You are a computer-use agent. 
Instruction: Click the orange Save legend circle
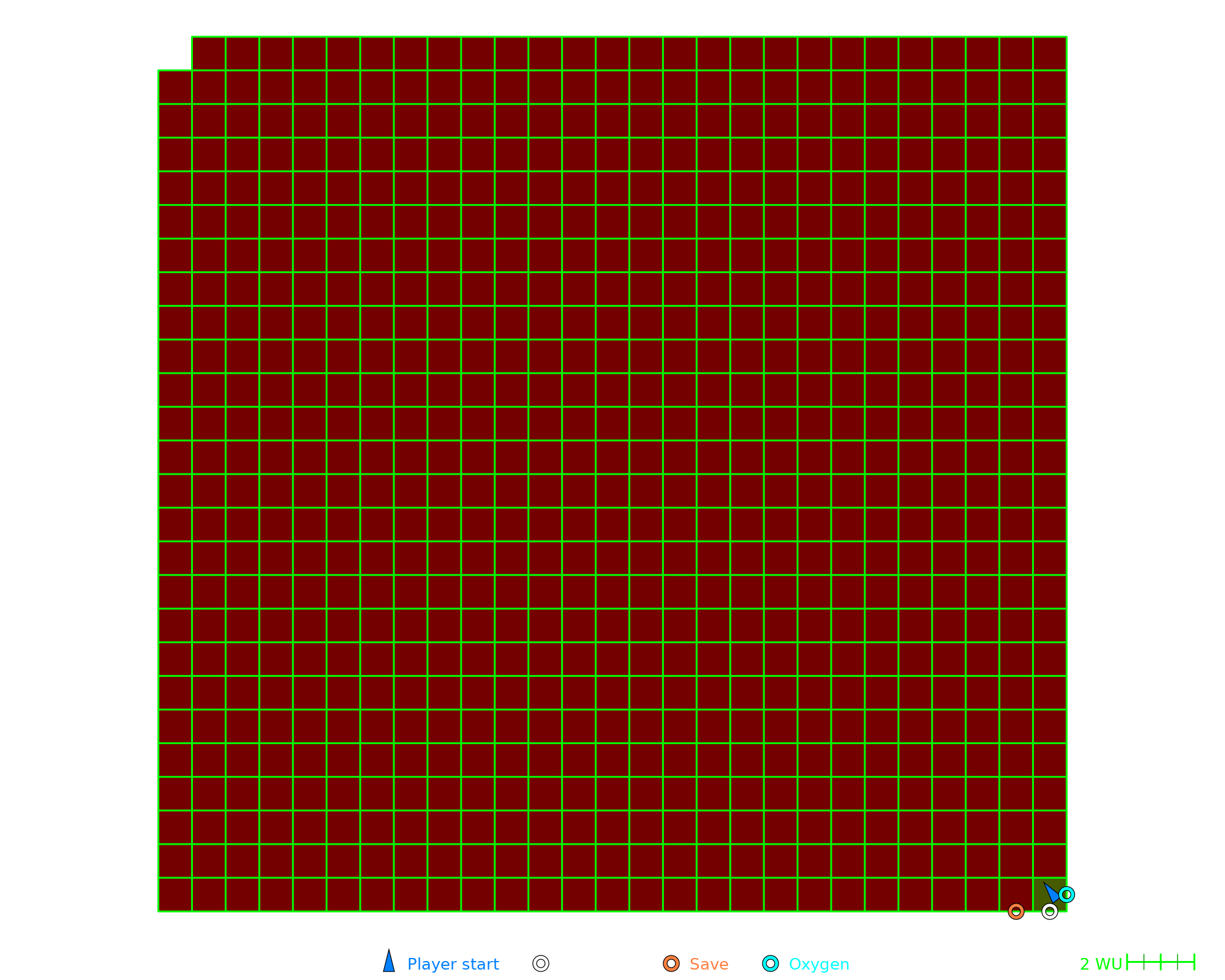click(671, 963)
